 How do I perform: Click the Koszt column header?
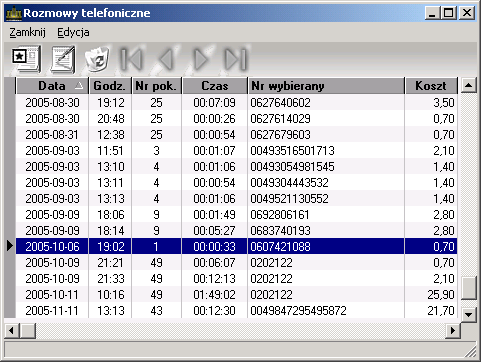point(431,86)
